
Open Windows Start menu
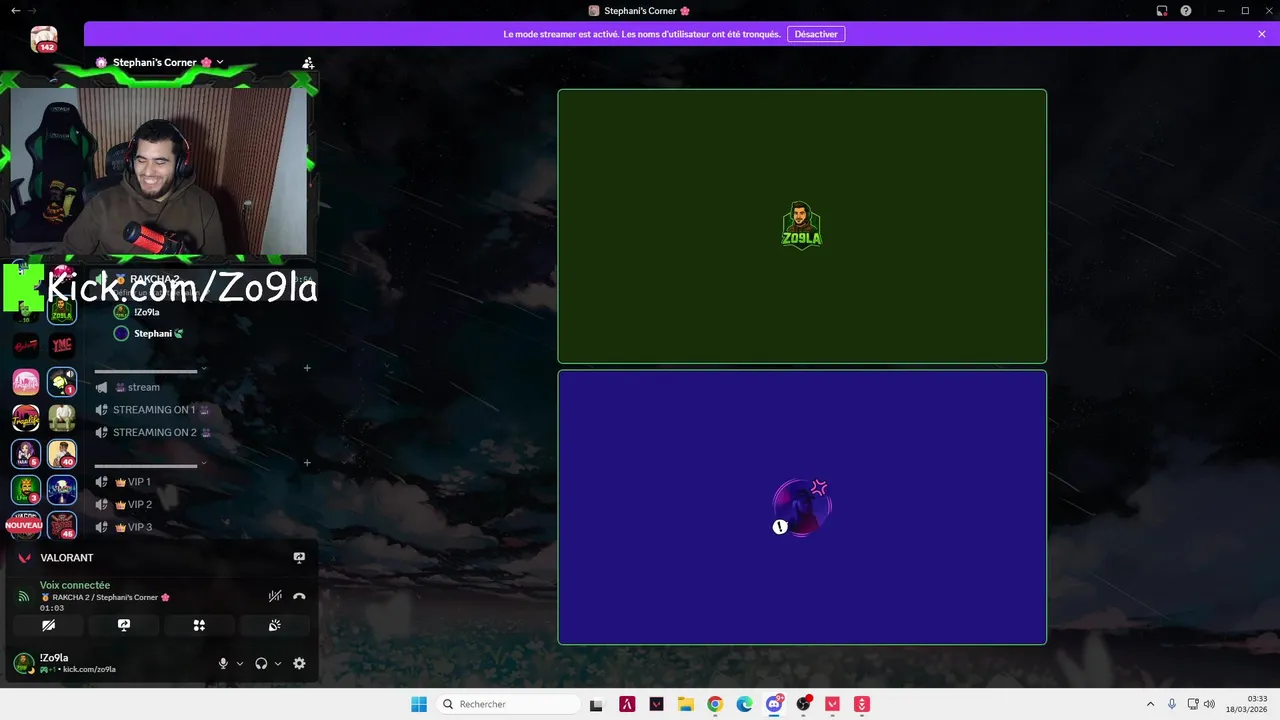pos(419,704)
